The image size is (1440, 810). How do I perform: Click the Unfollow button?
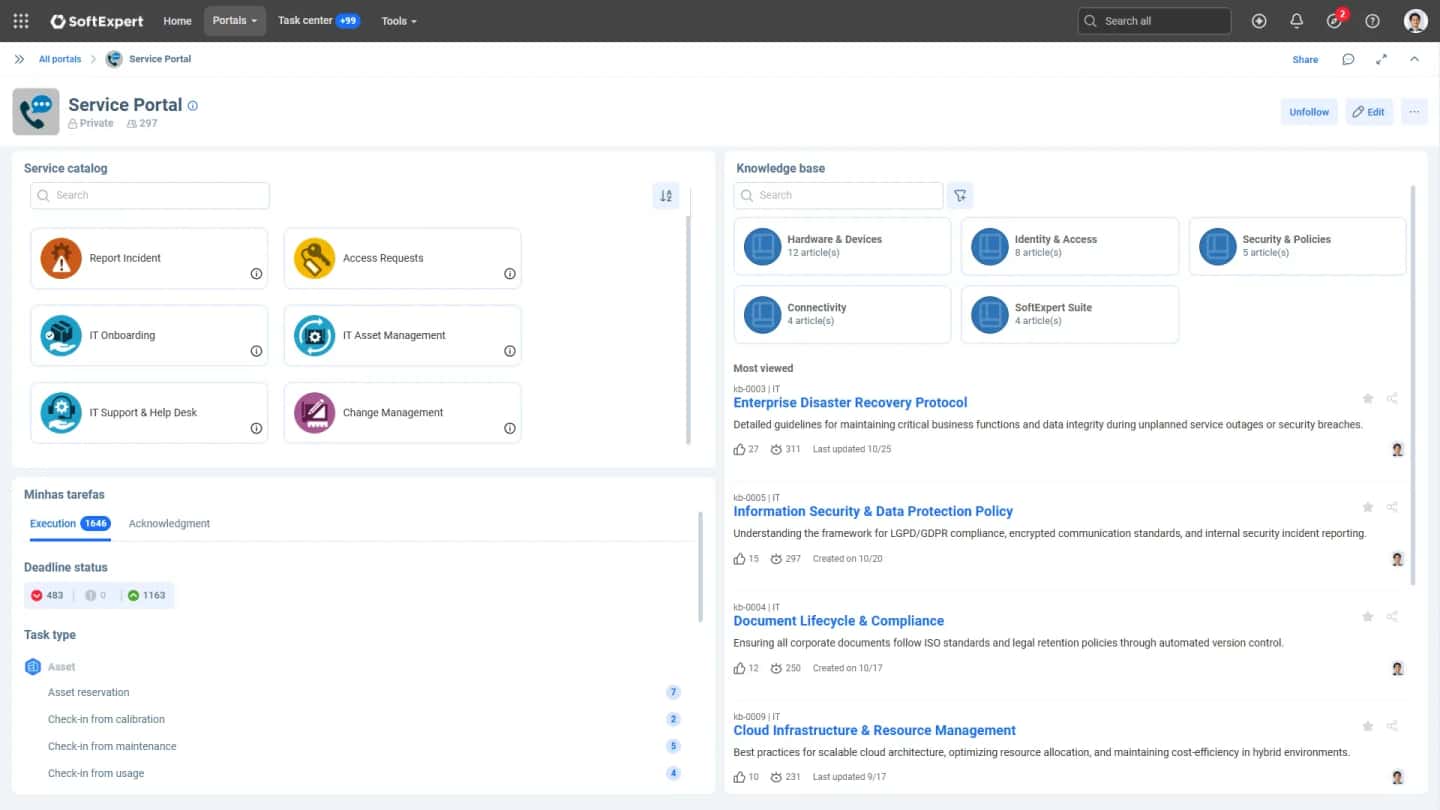pos(1309,112)
